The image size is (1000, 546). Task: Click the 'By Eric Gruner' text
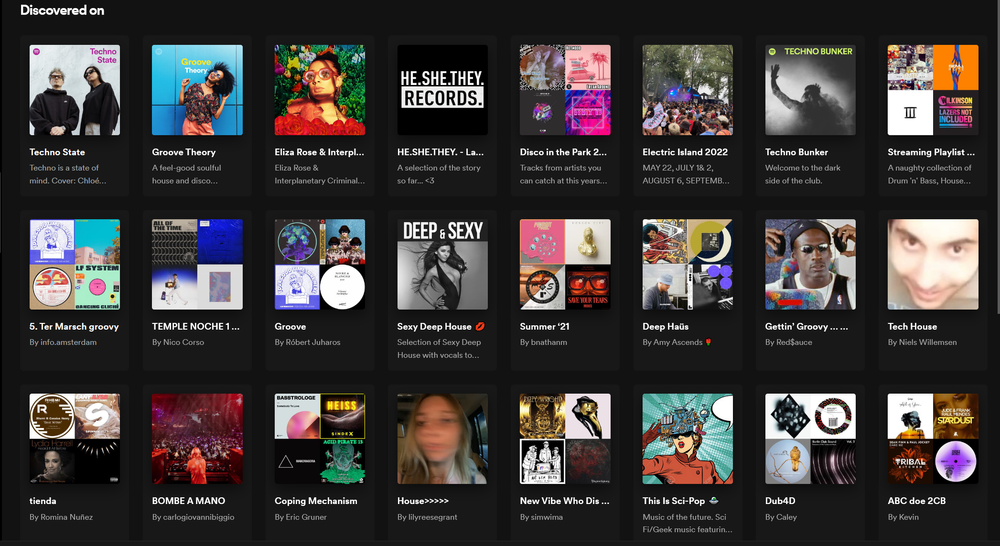[x=300, y=517]
